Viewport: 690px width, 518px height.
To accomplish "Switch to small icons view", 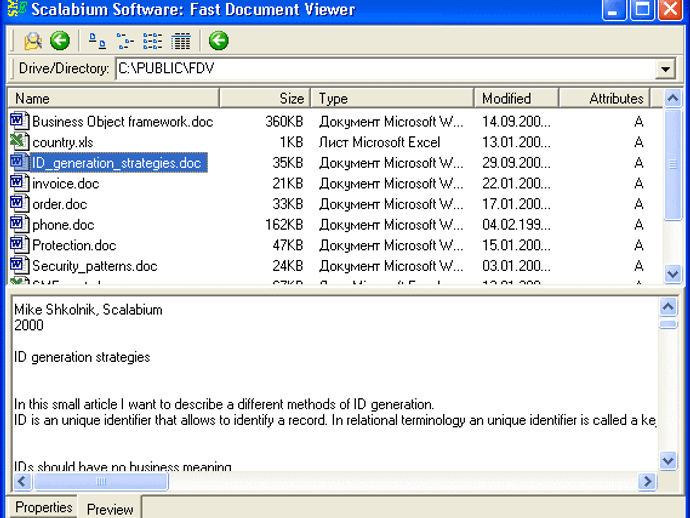I will (125, 41).
